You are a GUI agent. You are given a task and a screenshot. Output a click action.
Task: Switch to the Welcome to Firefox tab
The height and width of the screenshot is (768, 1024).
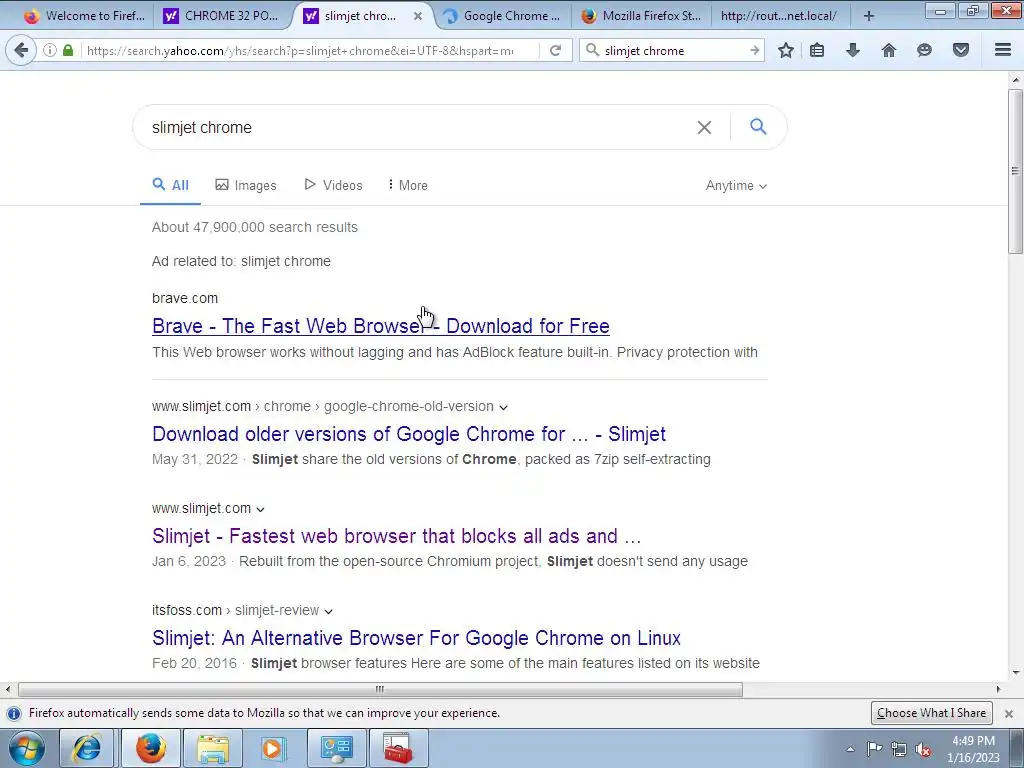[84, 16]
